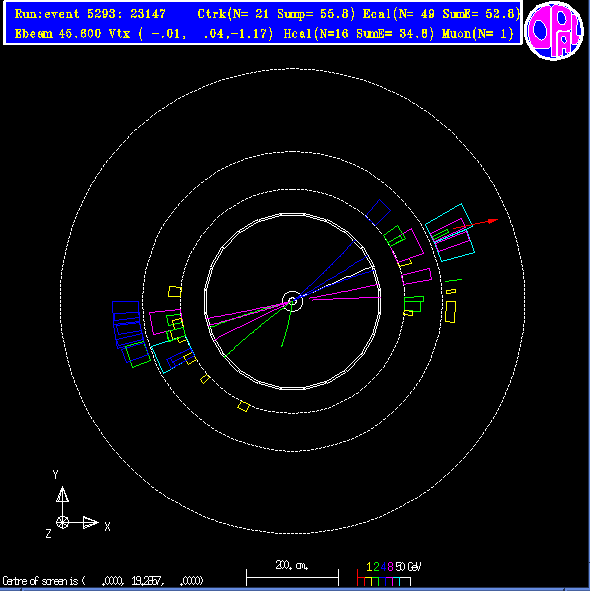Click the Ebeam 45.600 value
The width and height of the screenshot is (590, 591).
58,34
